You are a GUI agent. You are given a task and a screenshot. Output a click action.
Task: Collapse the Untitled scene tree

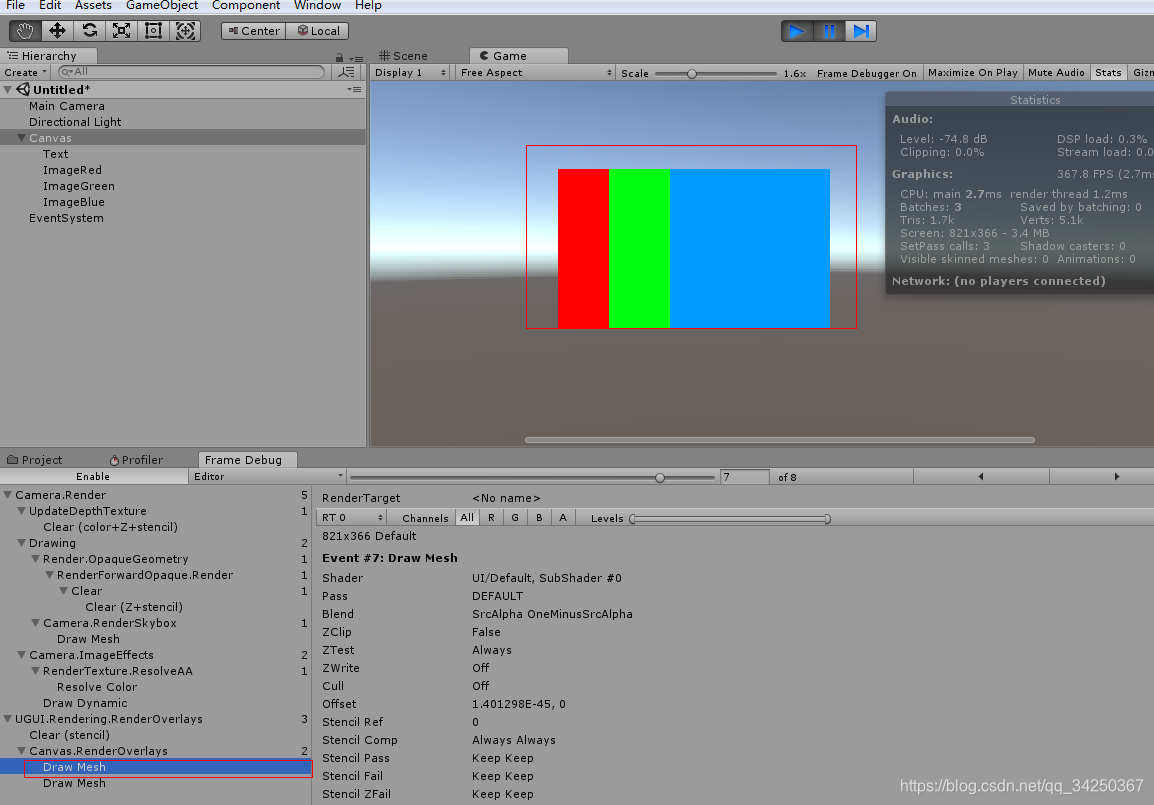7,90
